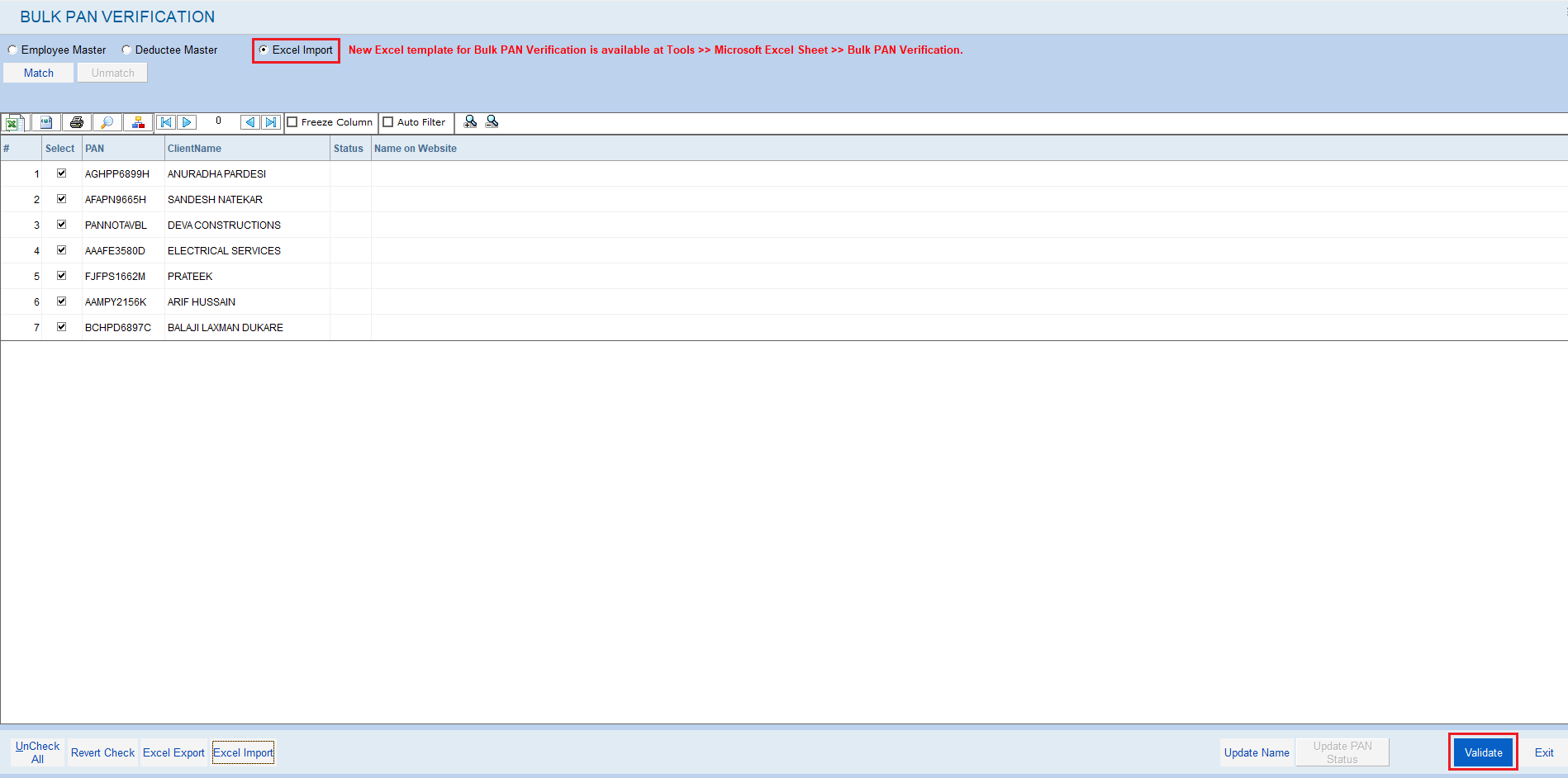Click the blue right-pointing play arrow icon

(187, 122)
